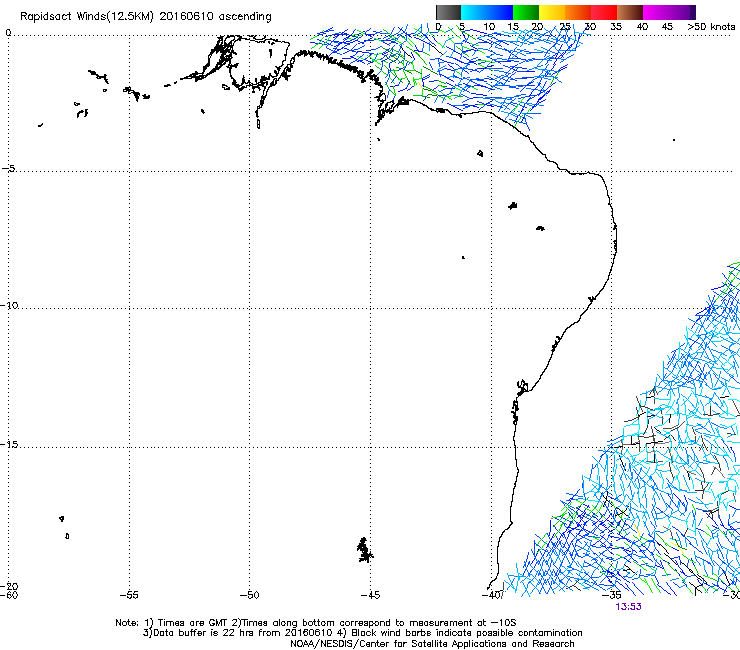Screen dimensions: 740x650
Task: Click the '-45' longitude axis label
Action: pyautogui.click(x=370, y=595)
